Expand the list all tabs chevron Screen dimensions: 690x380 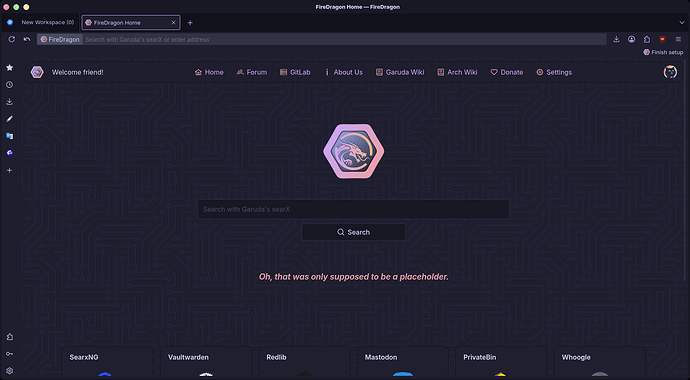pos(682,22)
